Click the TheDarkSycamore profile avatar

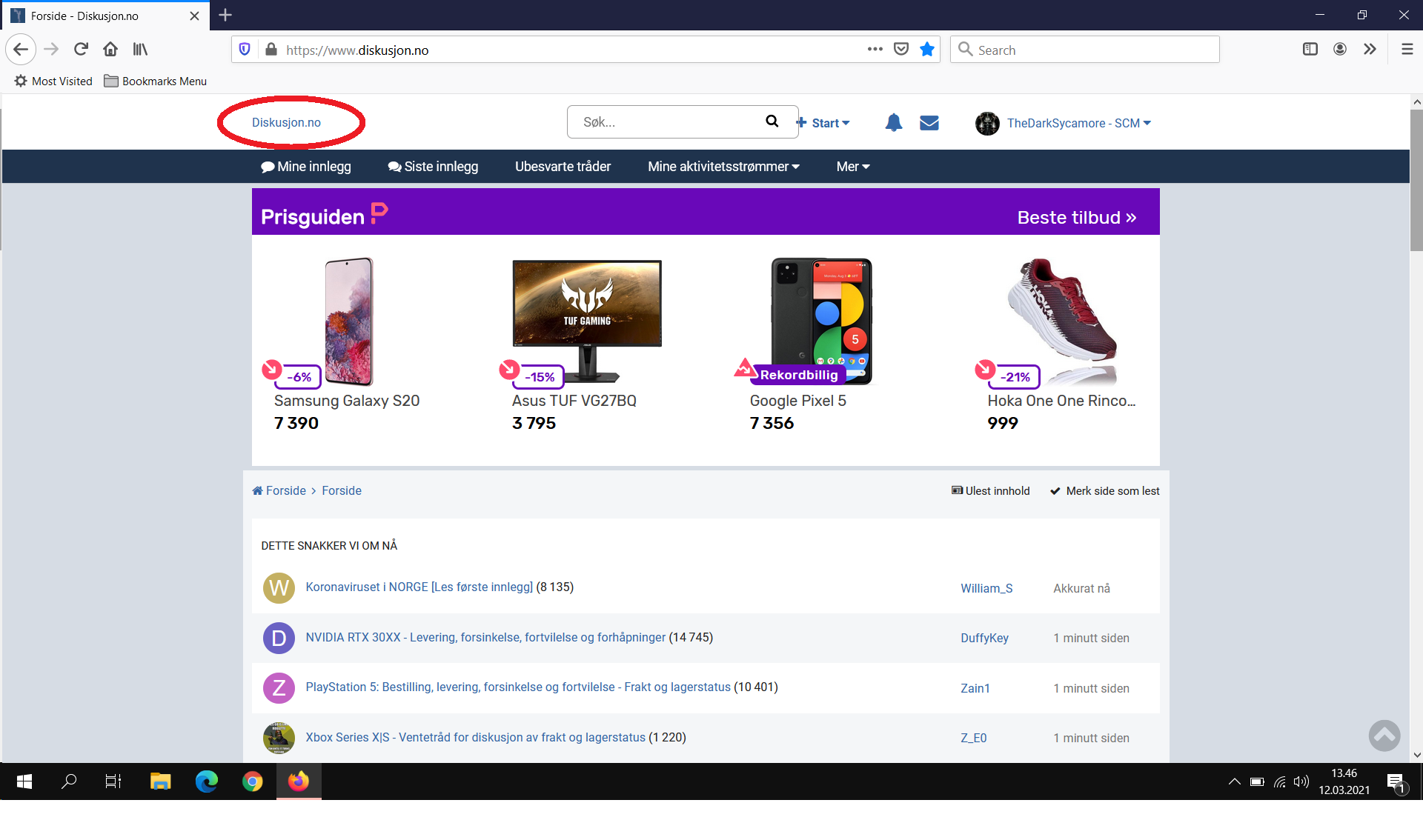987,123
